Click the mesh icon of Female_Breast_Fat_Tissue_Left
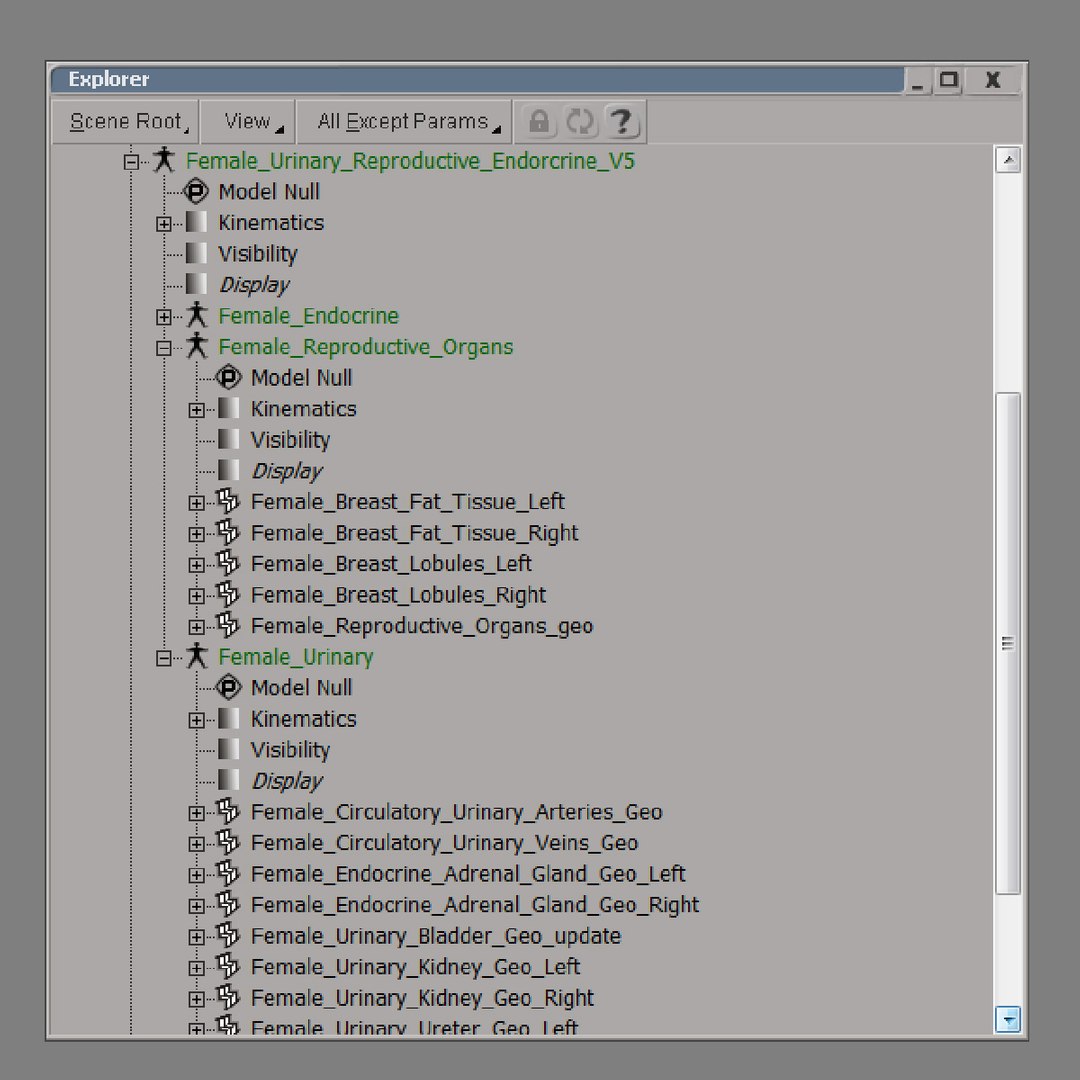This screenshot has height=1080, width=1080. point(228,501)
